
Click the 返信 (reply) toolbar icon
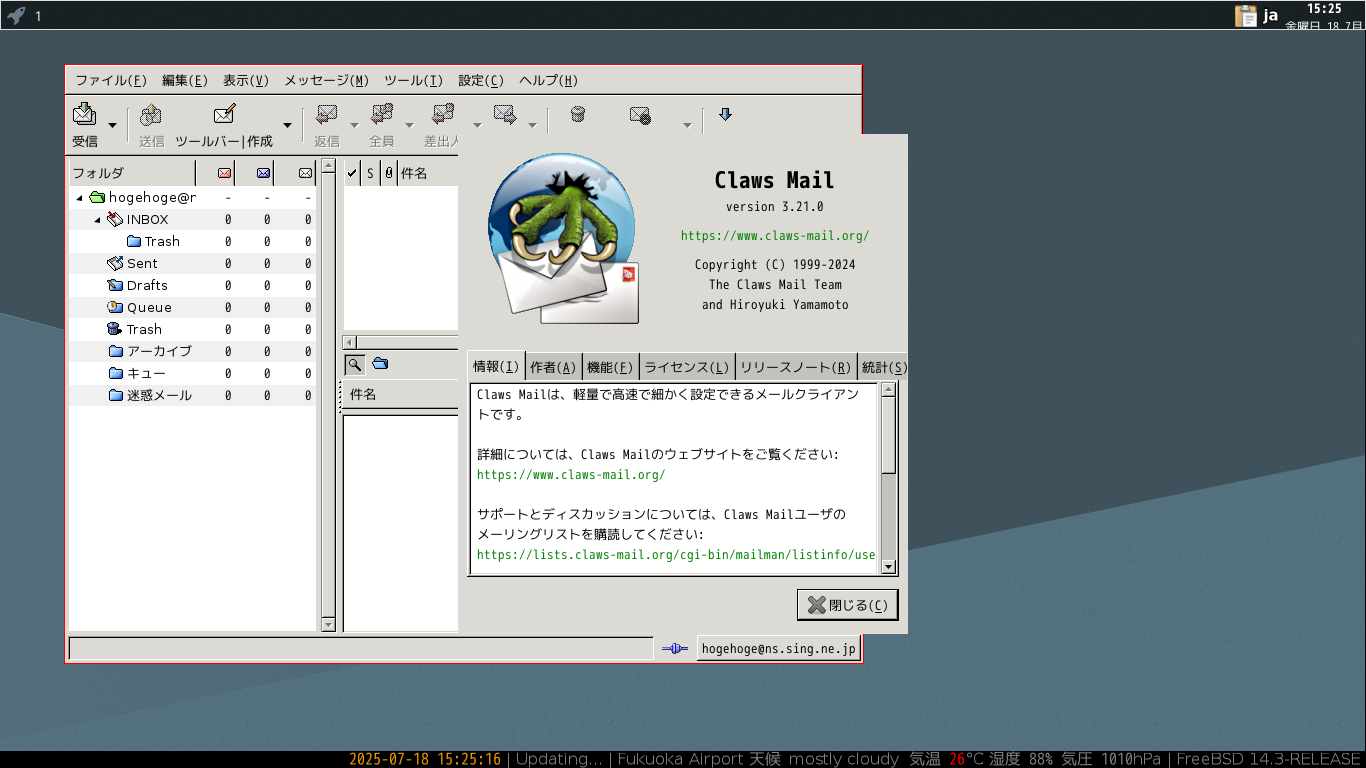tap(326, 115)
